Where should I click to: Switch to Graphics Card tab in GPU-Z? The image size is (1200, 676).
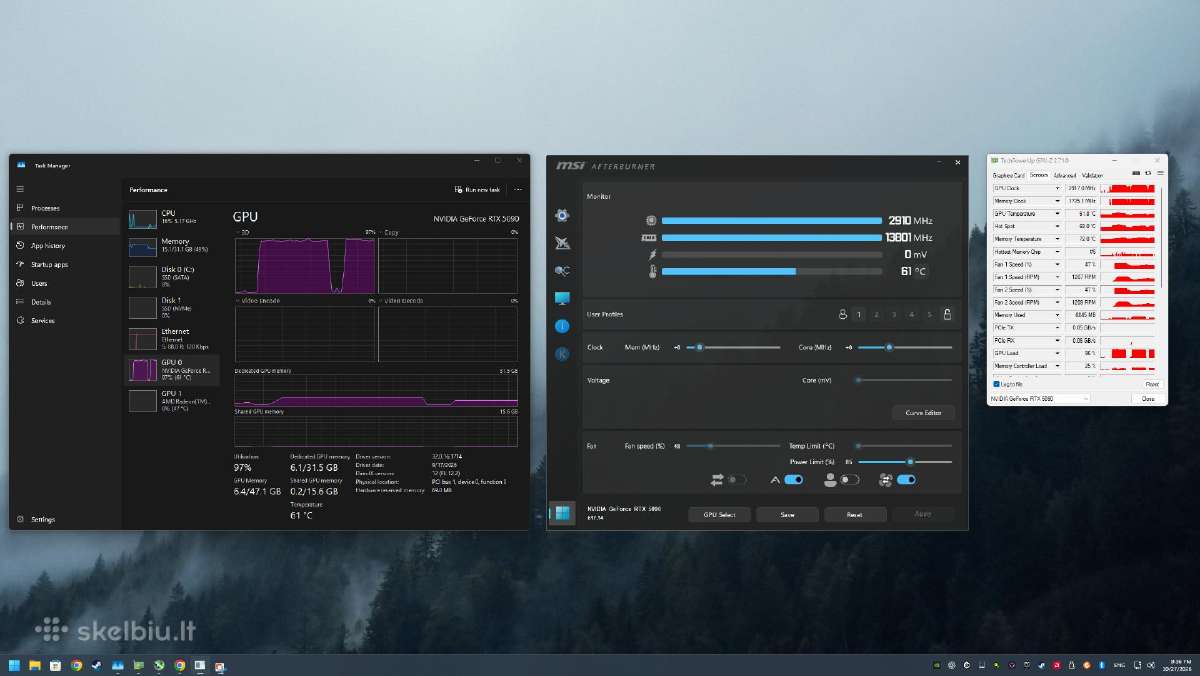pyautogui.click(x=1008, y=175)
